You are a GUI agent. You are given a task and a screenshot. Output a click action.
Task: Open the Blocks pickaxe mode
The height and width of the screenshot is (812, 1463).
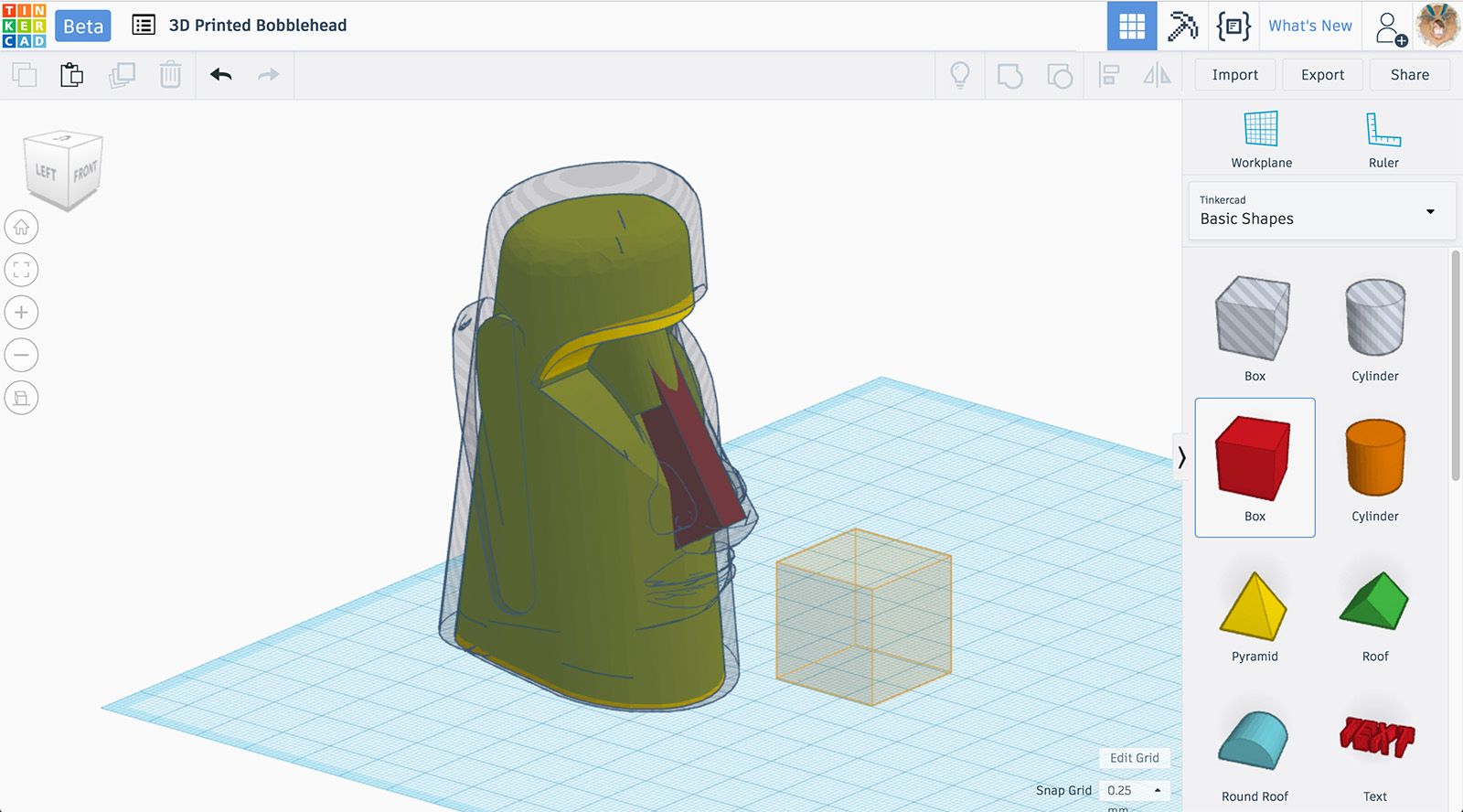tap(1182, 26)
